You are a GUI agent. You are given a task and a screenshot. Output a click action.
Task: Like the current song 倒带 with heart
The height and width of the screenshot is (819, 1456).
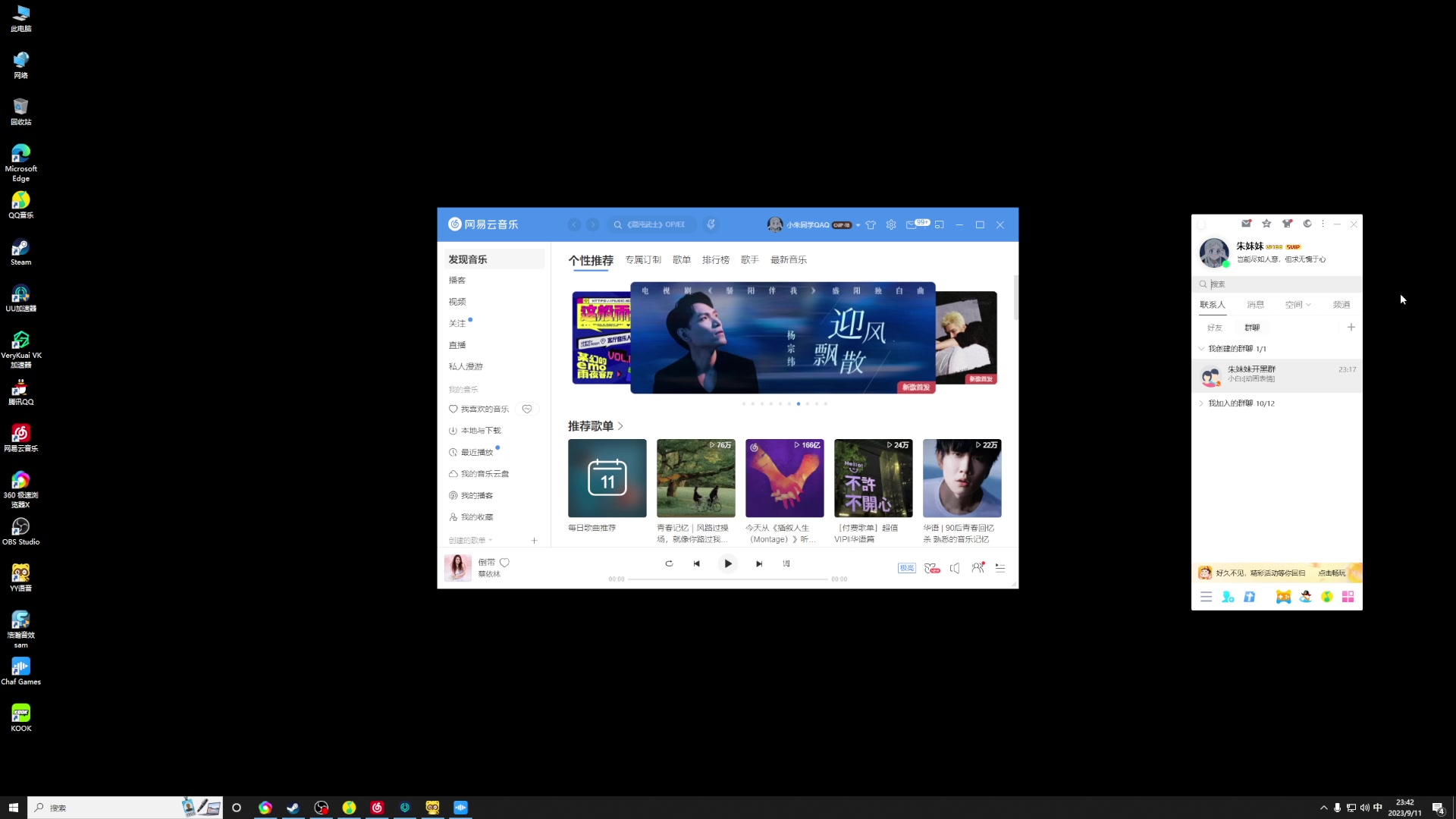(504, 563)
